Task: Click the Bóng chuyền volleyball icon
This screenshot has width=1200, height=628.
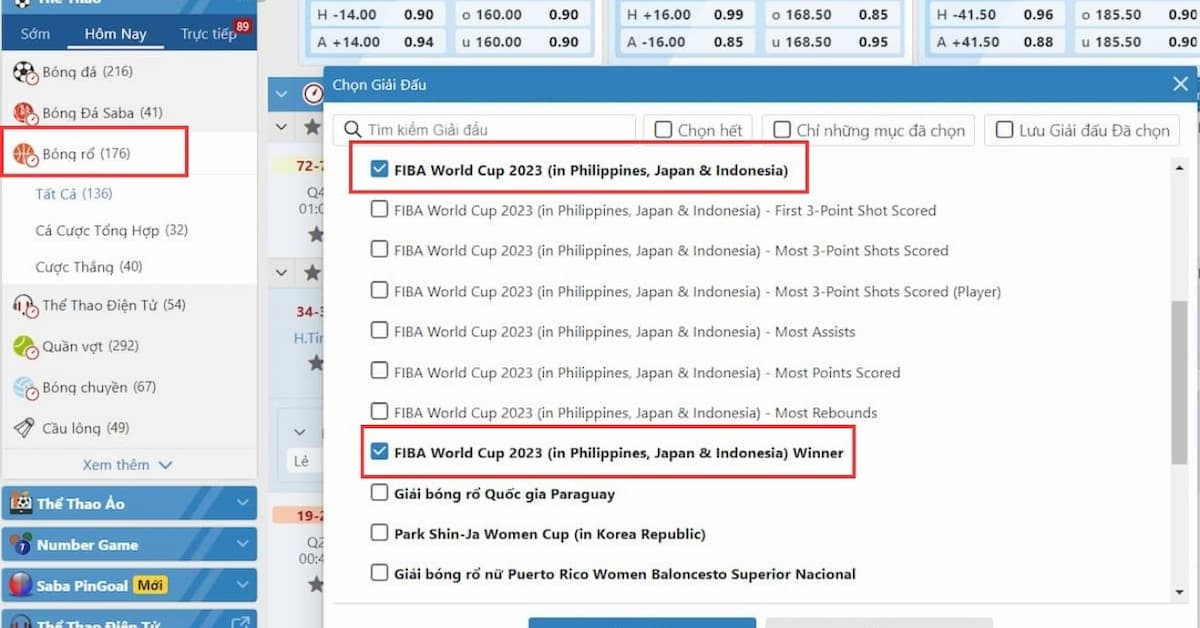Action: [23, 387]
